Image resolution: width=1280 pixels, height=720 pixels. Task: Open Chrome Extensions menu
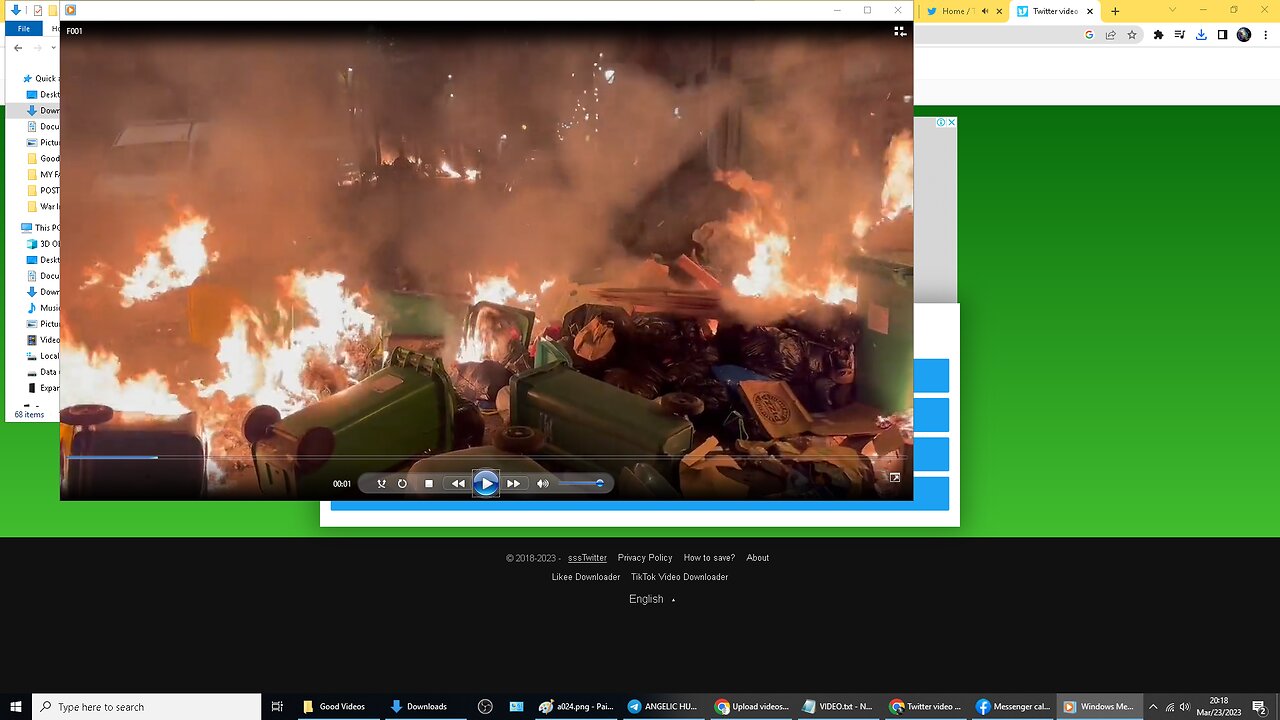pos(1158,35)
